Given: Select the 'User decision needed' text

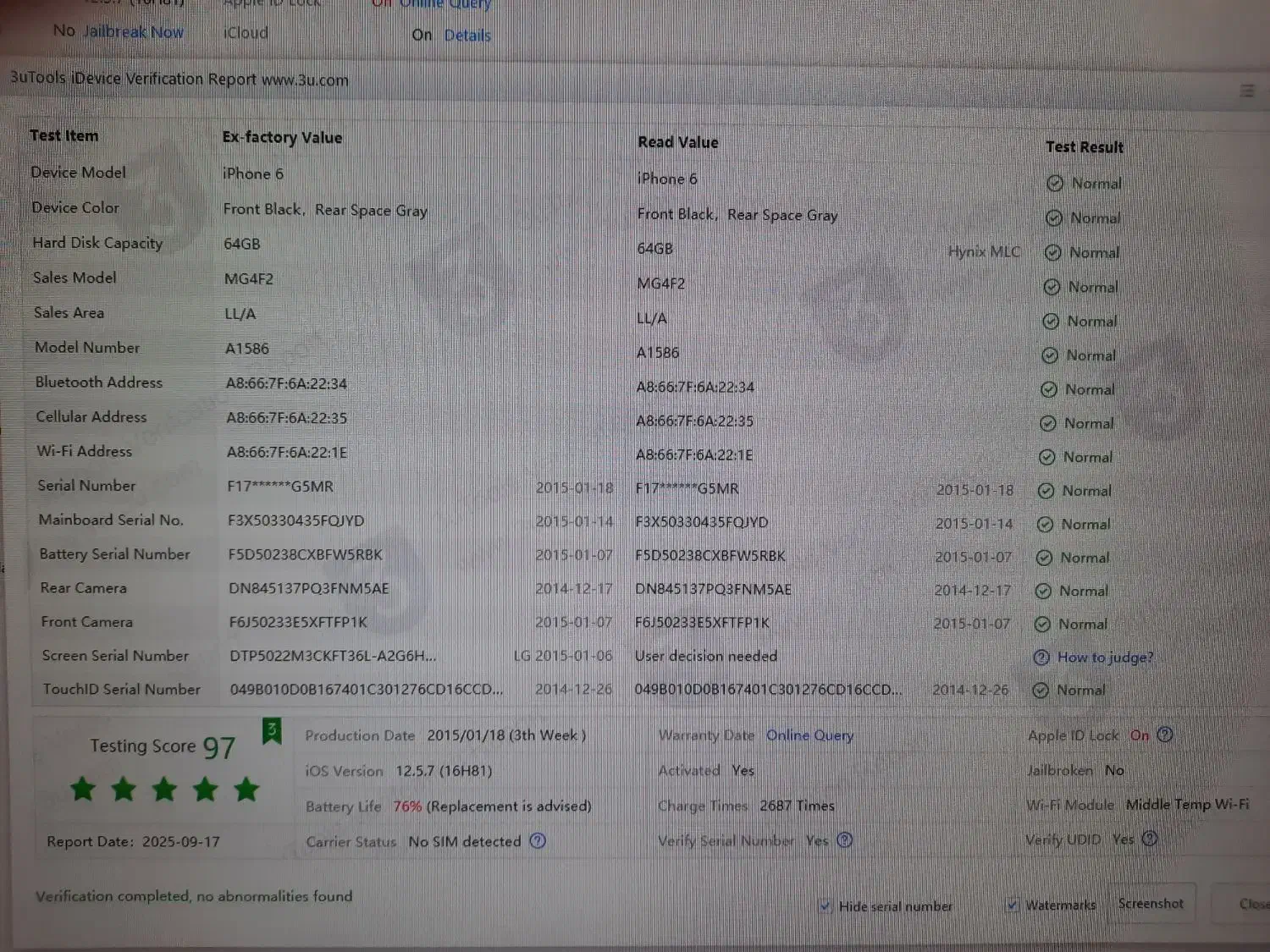Looking at the screenshot, I should click(706, 656).
